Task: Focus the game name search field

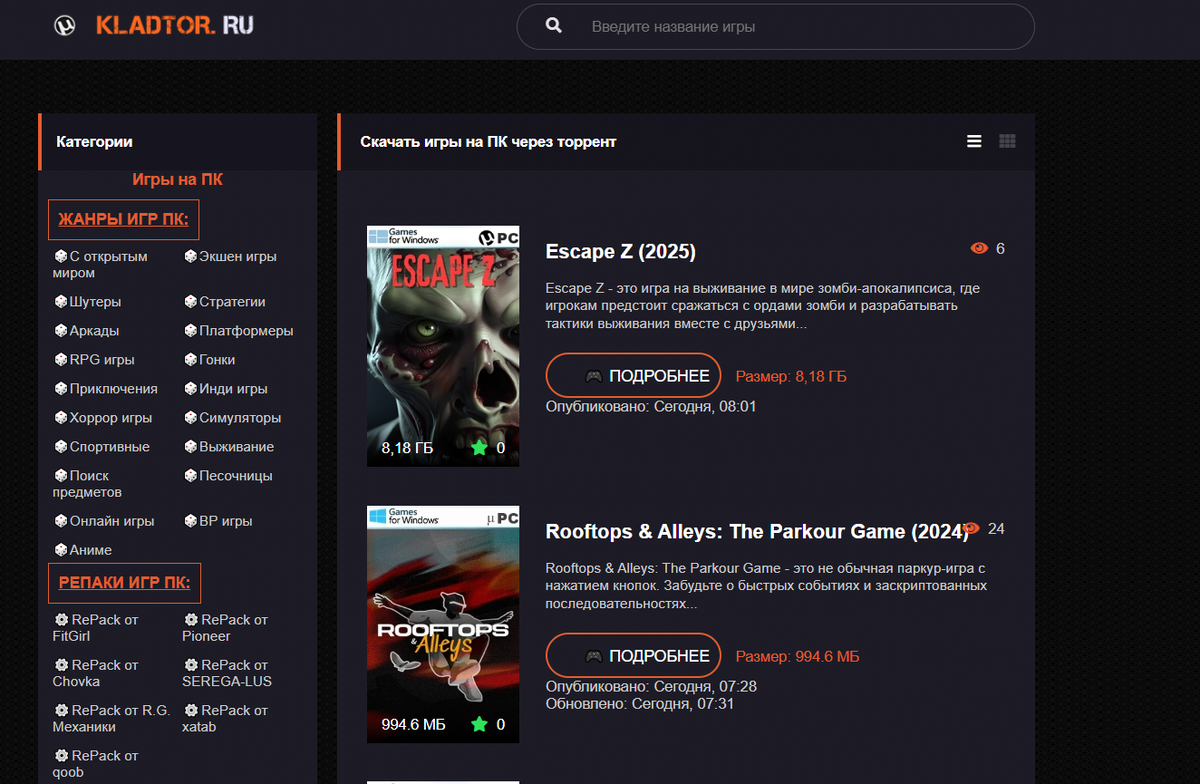Action: tap(775, 27)
